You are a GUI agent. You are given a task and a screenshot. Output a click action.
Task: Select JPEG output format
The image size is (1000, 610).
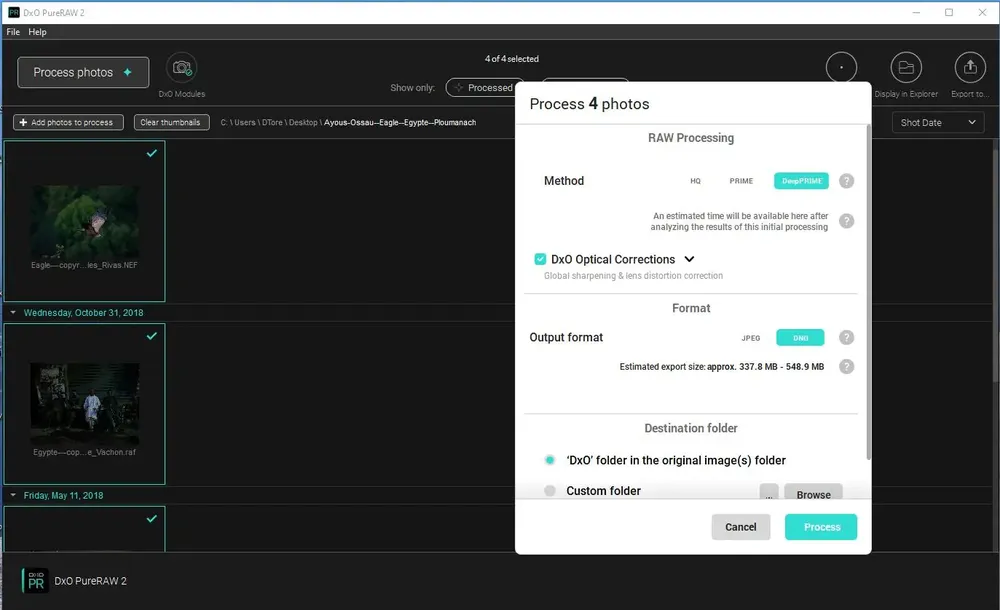point(751,338)
